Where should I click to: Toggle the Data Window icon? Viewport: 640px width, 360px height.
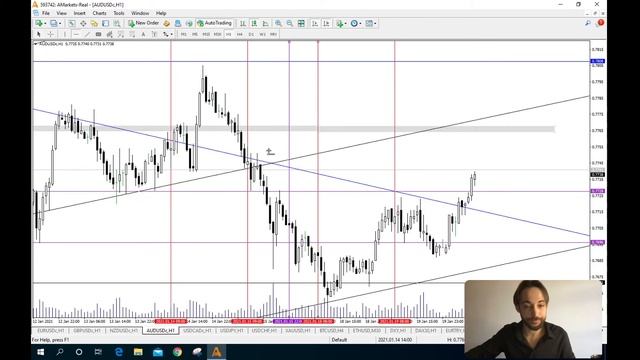click(83, 23)
